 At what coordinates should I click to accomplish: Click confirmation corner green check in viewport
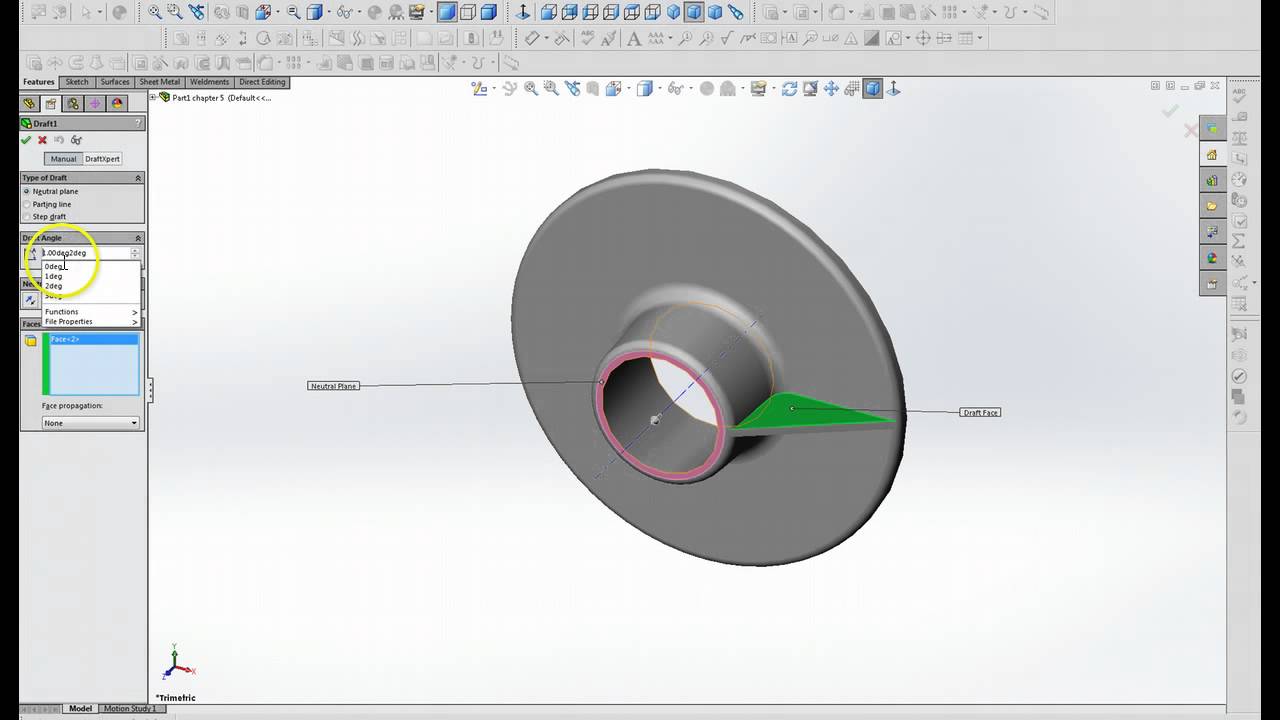click(x=1170, y=111)
